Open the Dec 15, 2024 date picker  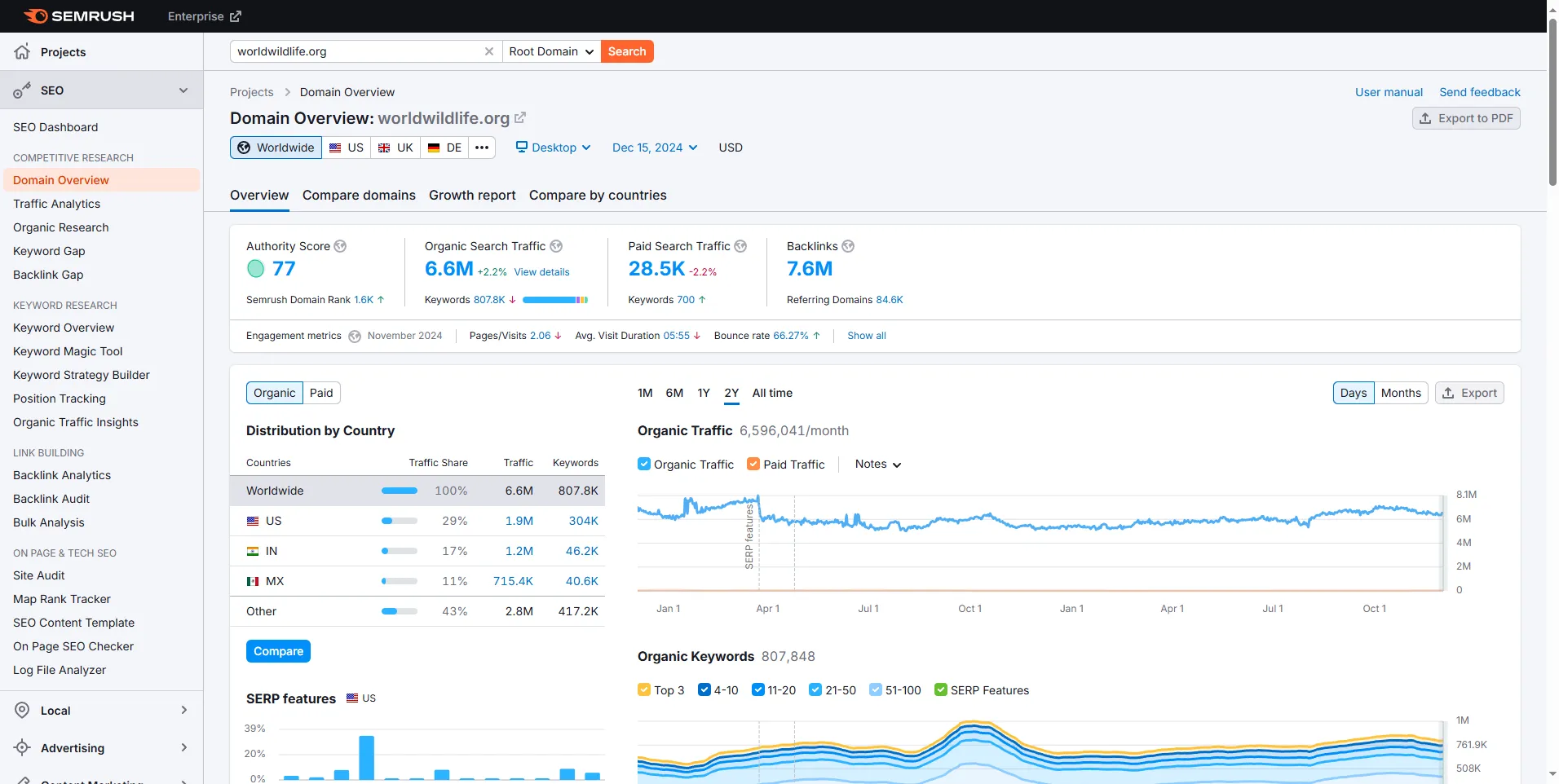(655, 148)
